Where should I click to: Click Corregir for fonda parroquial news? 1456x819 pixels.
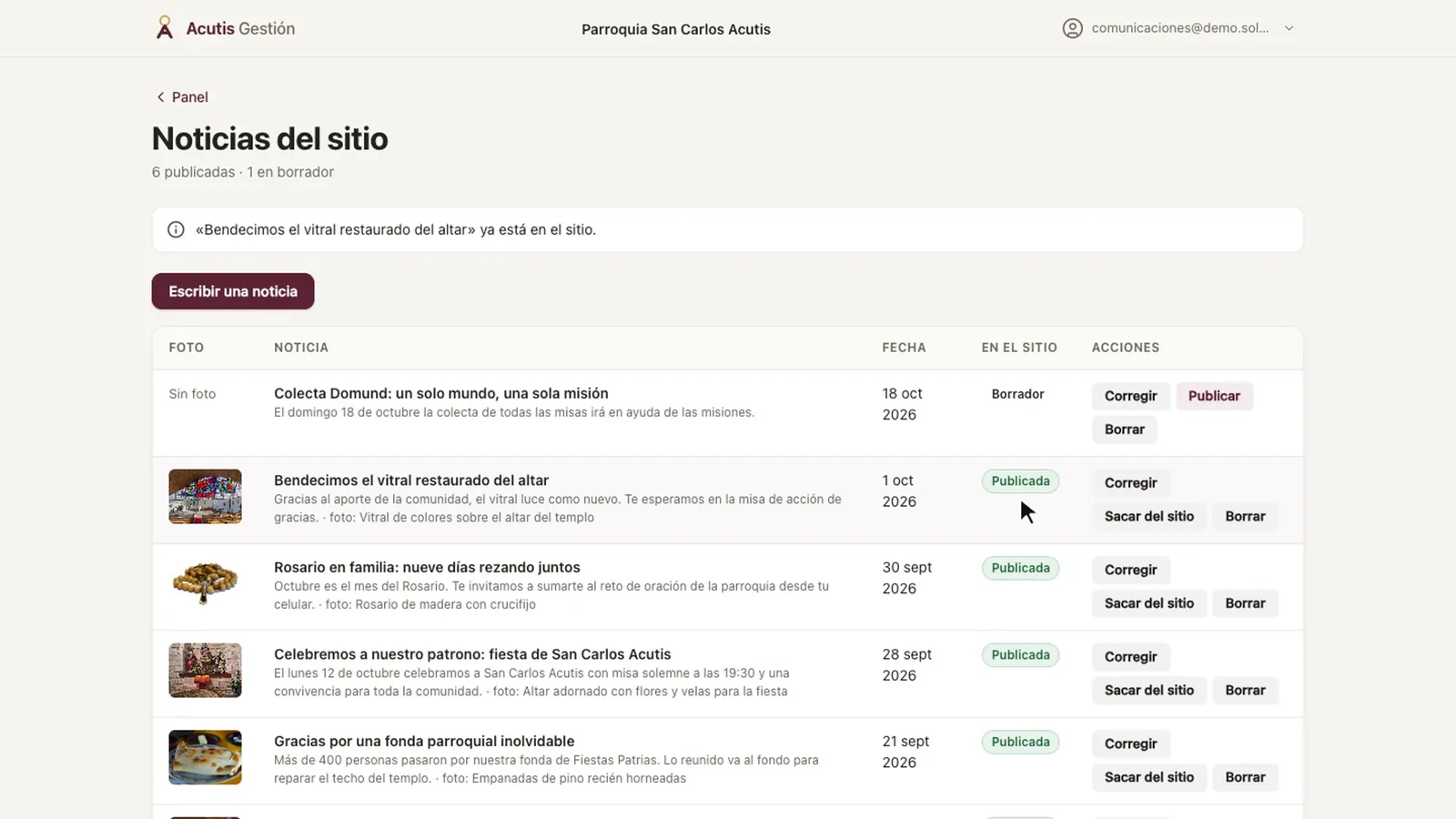pyautogui.click(x=1130, y=743)
